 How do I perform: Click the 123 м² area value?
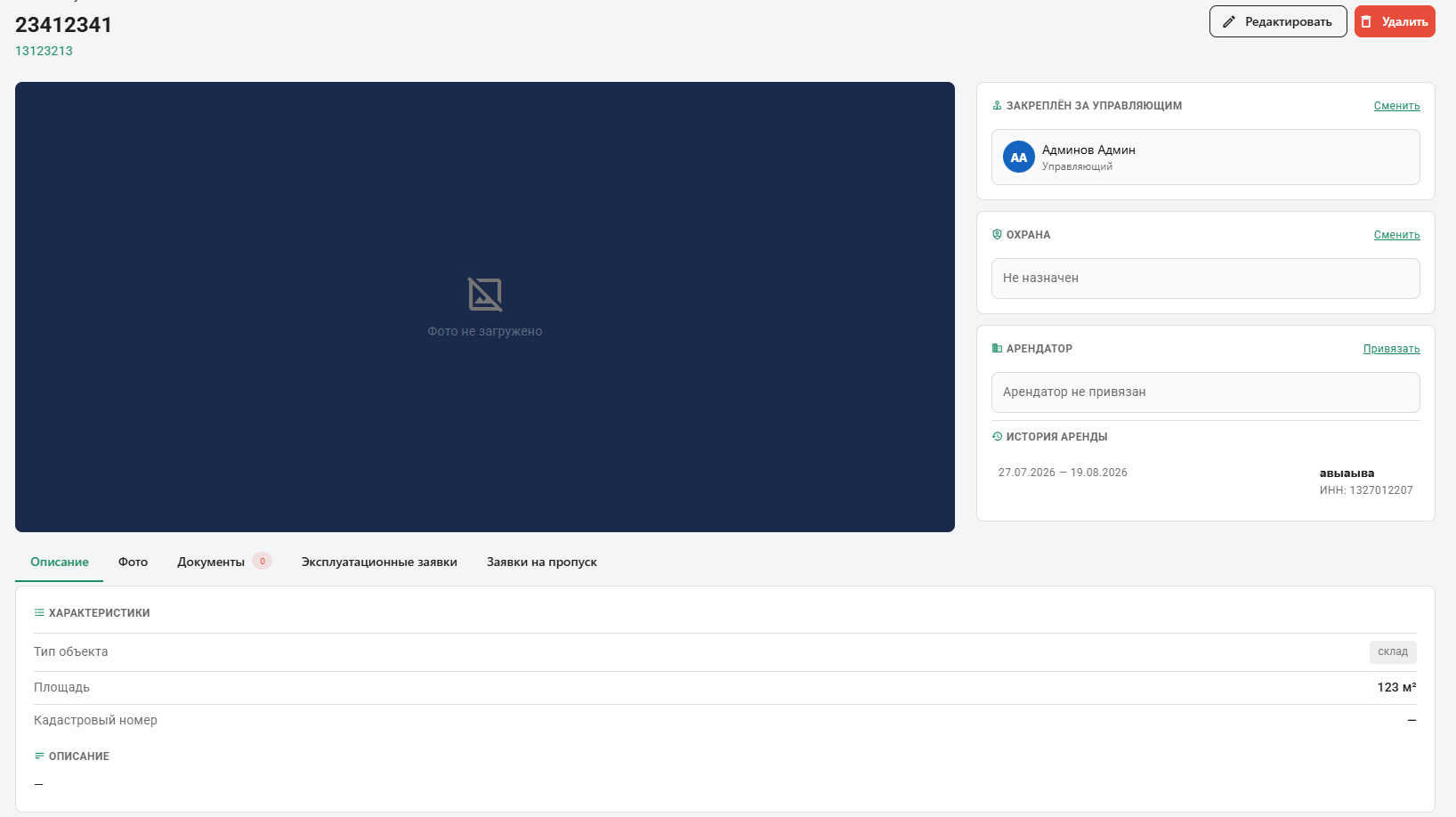(x=1396, y=687)
